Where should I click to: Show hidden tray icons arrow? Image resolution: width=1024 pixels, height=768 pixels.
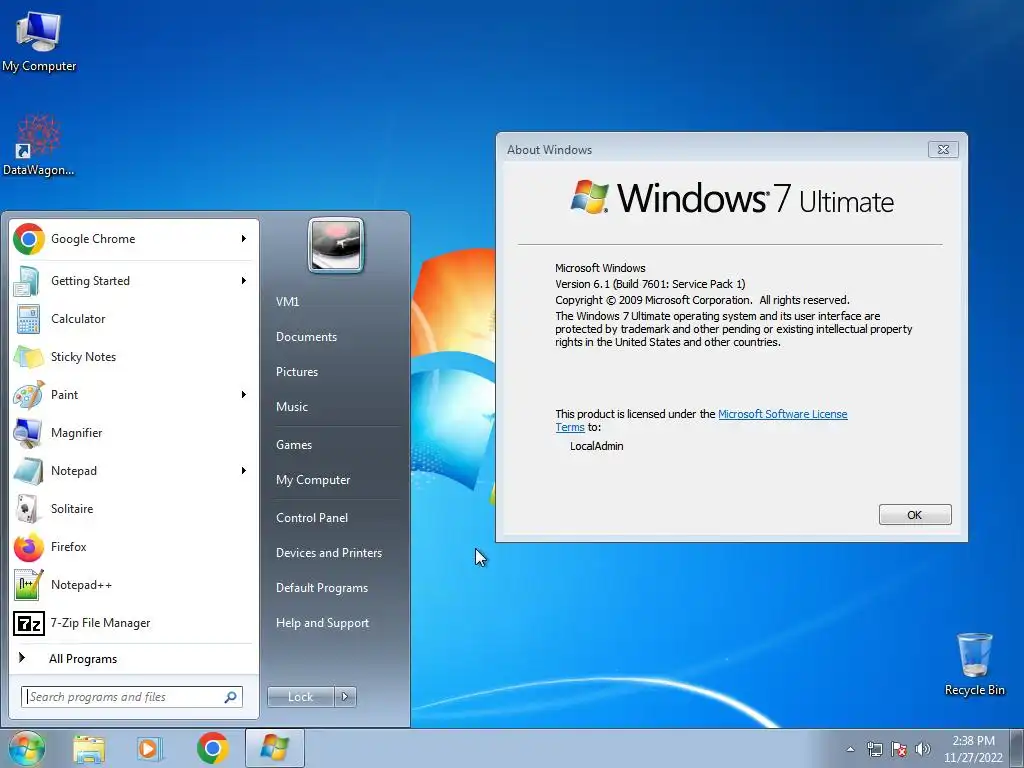(x=850, y=750)
